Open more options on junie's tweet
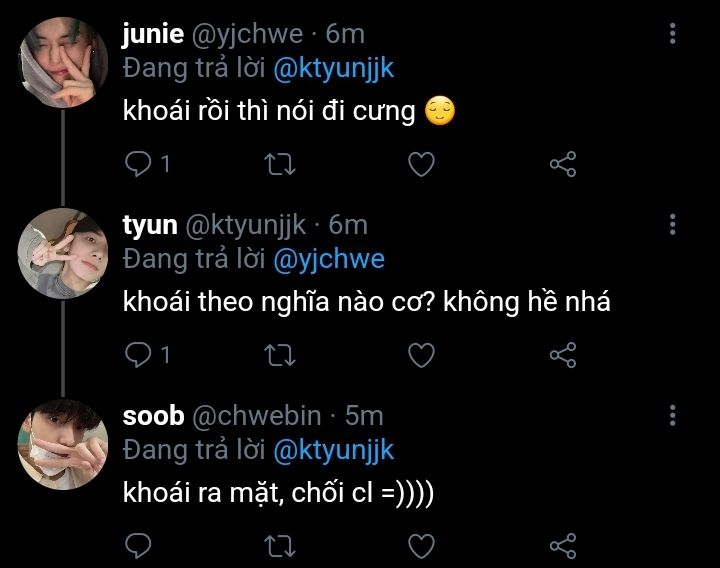Viewport: 720px width, 568px height. click(673, 33)
